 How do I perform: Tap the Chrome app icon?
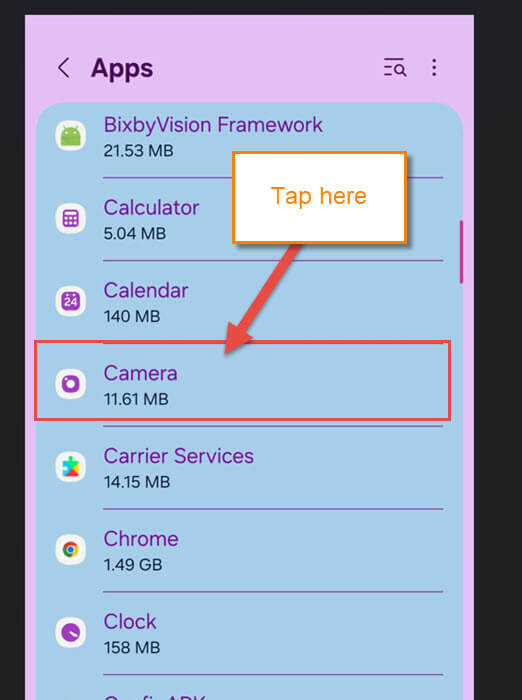point(71,550)
